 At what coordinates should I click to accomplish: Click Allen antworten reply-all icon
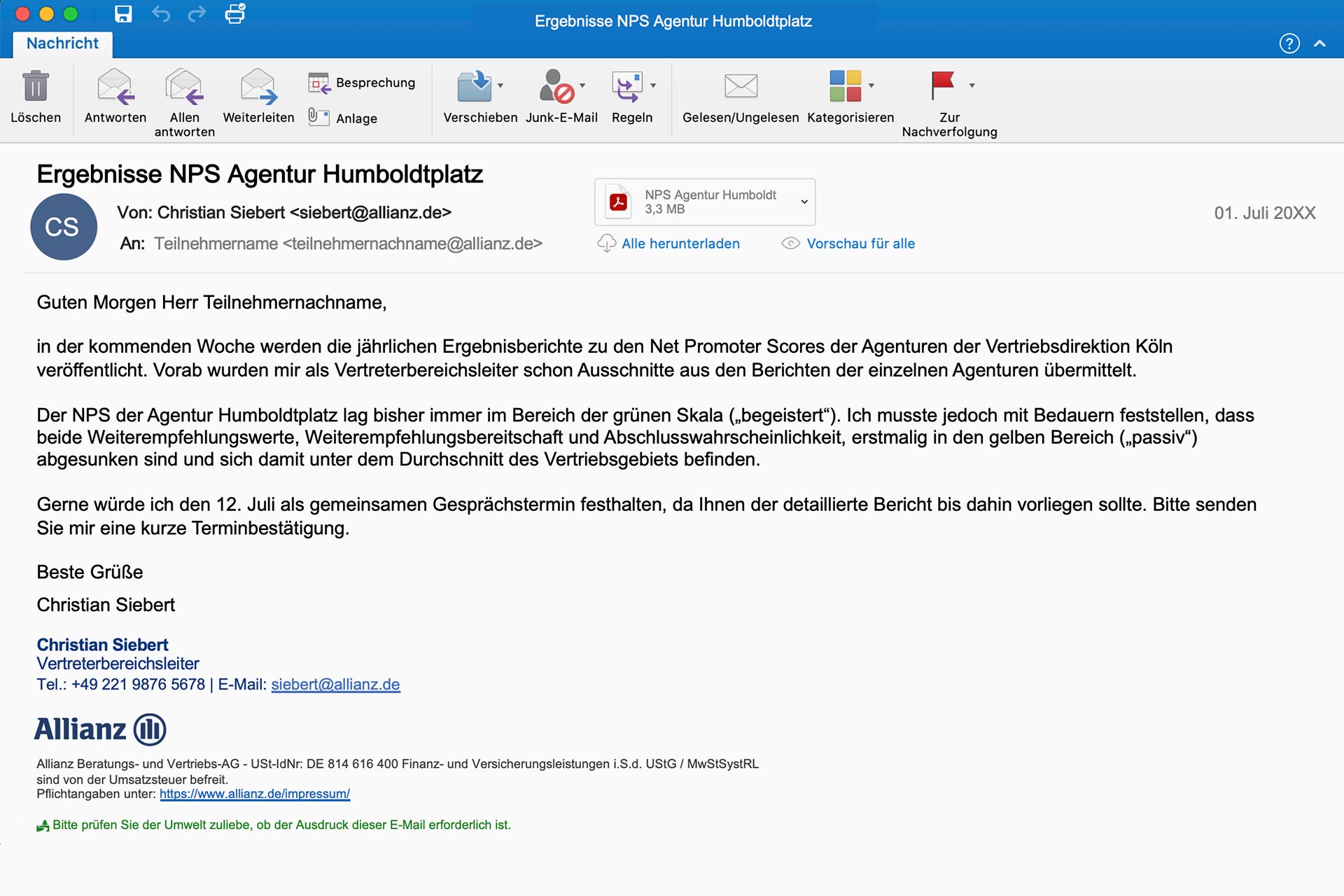click(x=185, y=87)
